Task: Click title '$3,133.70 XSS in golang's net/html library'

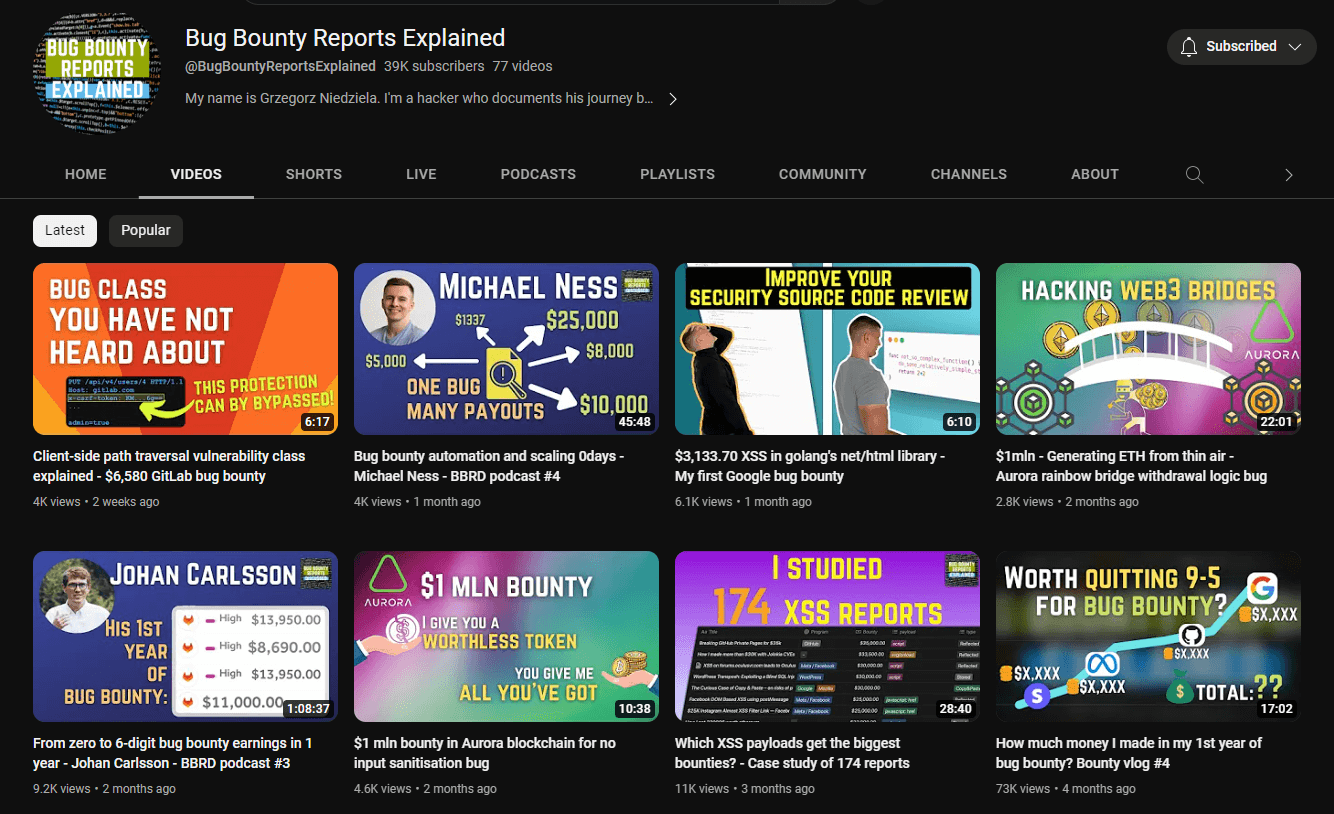Action: pyautogui.click(x=810, y=466)
